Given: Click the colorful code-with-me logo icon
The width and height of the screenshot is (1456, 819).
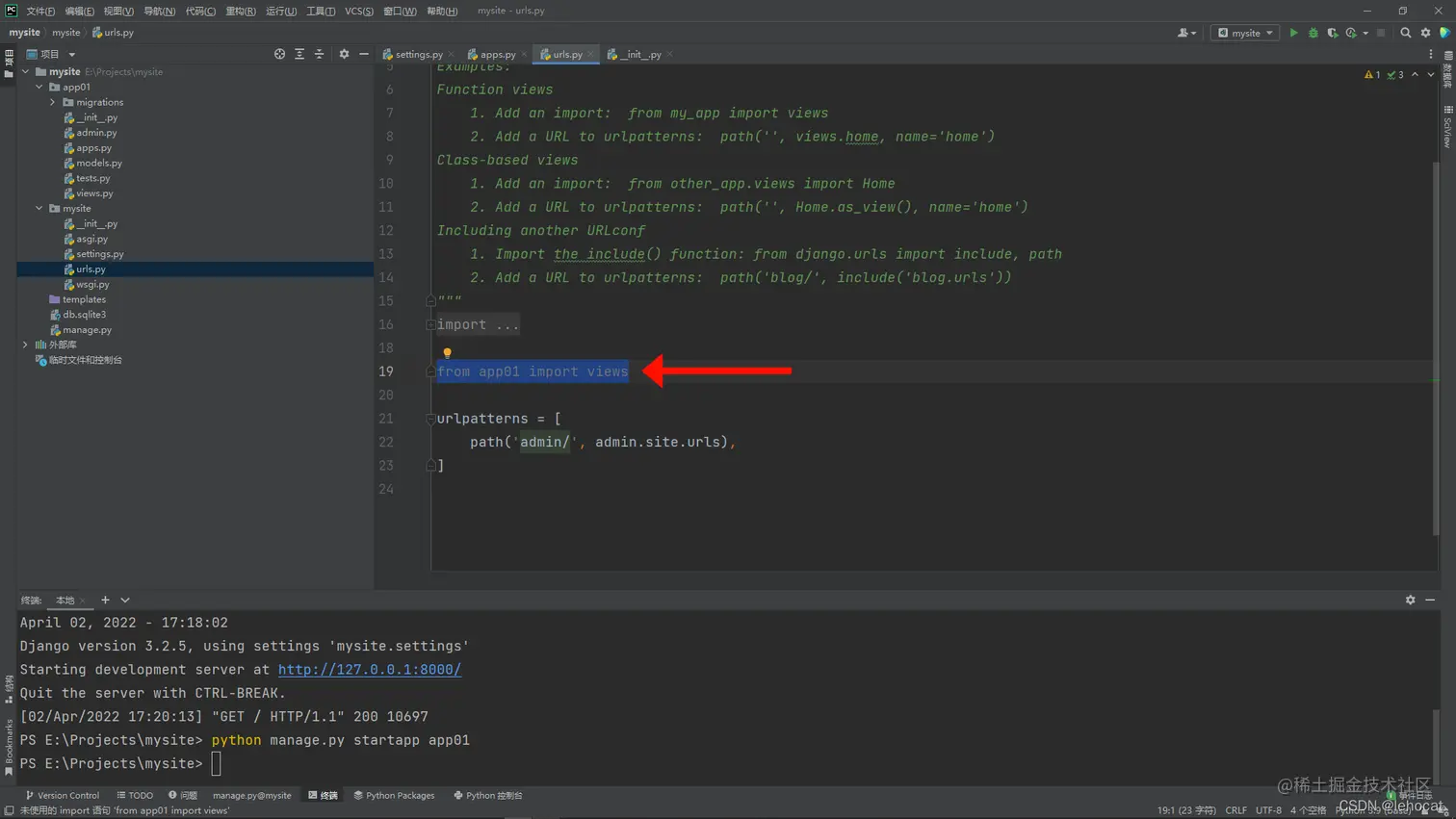Looking at the screenshot, I should (x=1444, y=33).
